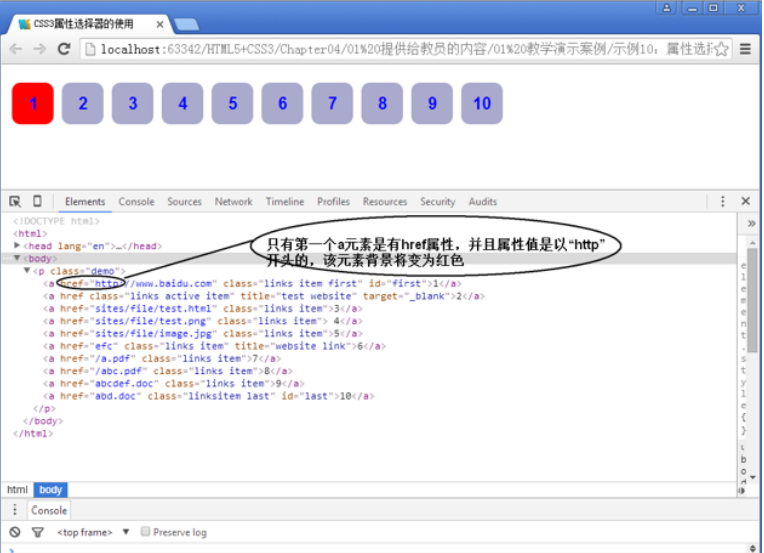This screenshot has height=553, width=764.
Task: Click link box number 3
Action: click(133, 103)
